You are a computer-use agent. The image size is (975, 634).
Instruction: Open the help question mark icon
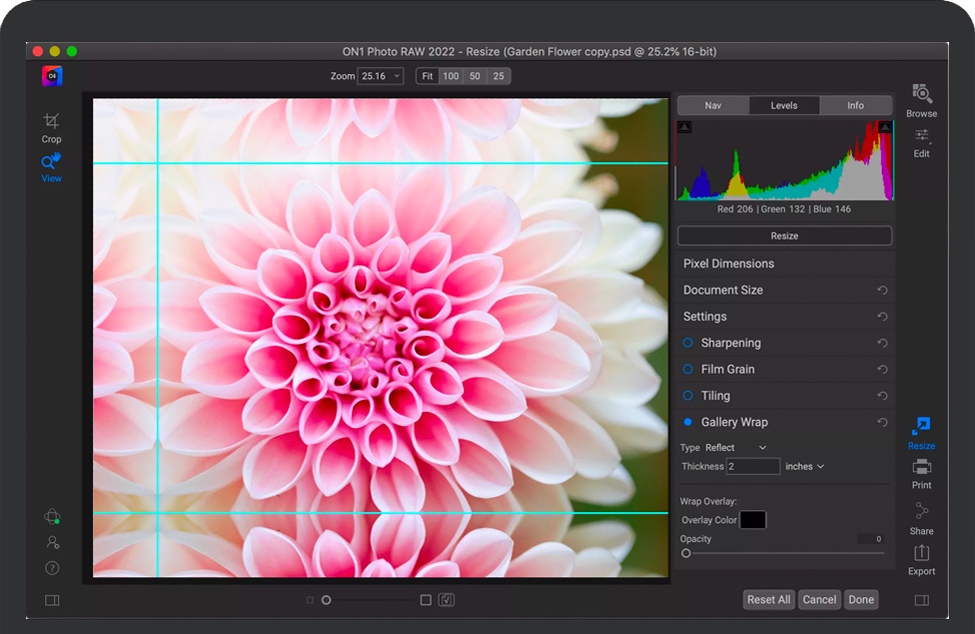coord(52,568)
